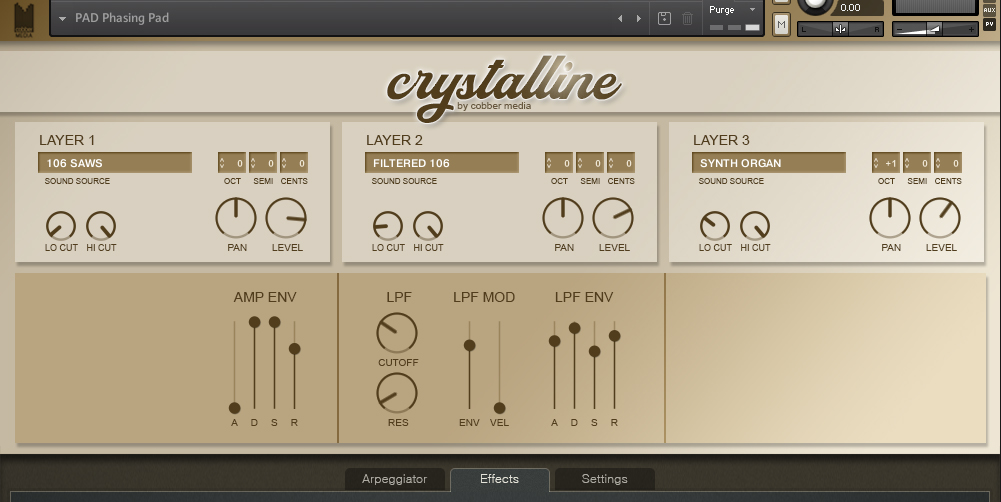Switch to the Settings tab
Screen dimensions: 1001x502
pyautogui.click(x=604, y=479)
